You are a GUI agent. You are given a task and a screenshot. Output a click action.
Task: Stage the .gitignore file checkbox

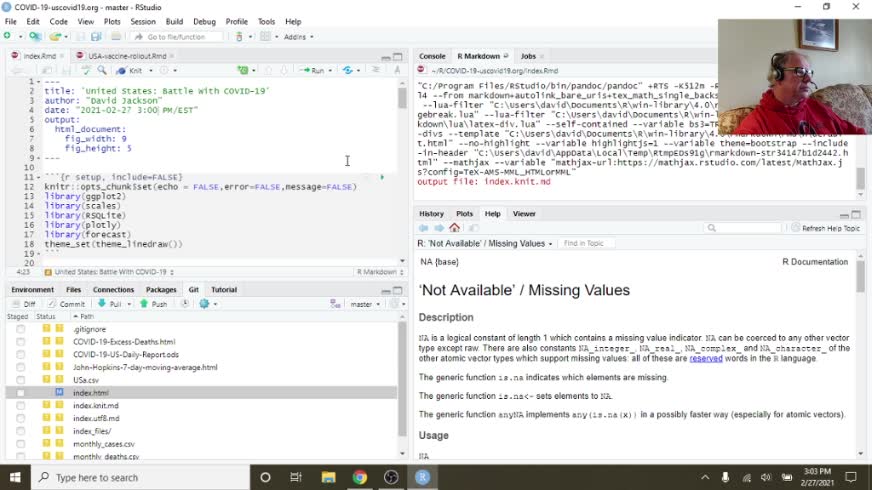21,329
